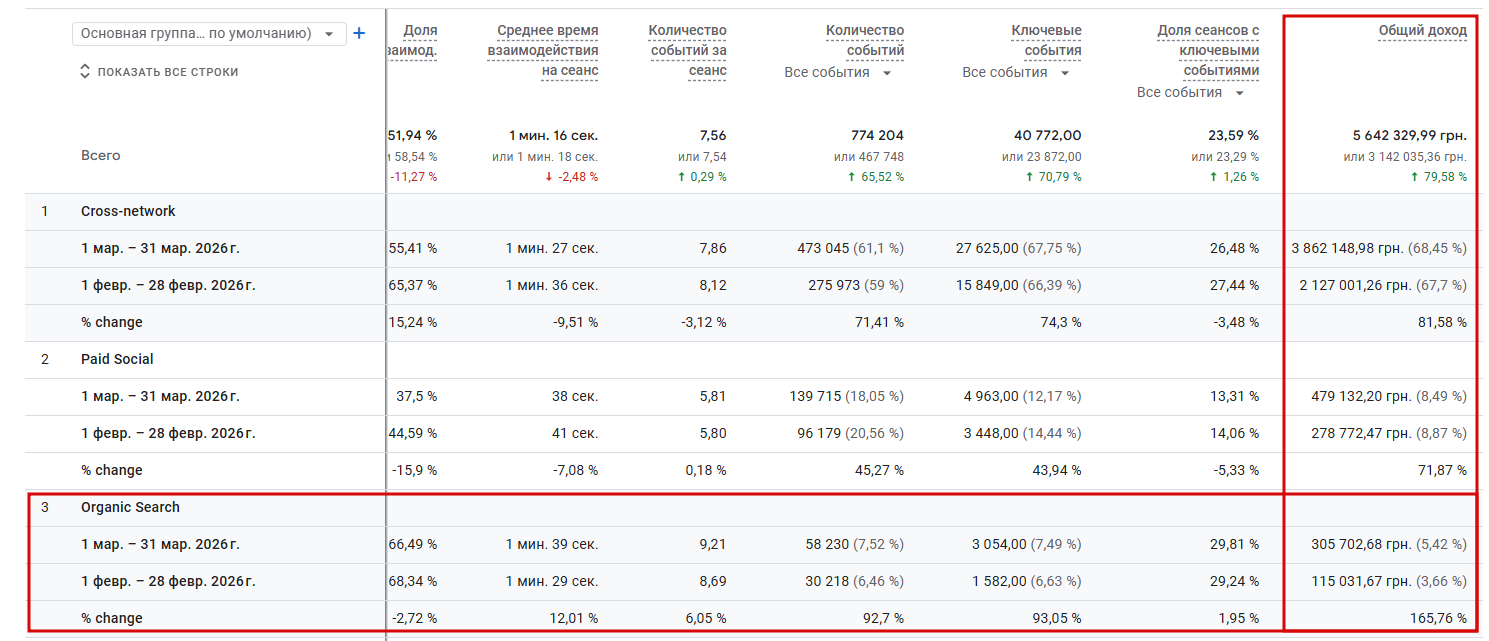Sort by Общий доход column header
Viewport: 1489px width, 641px height.
tap(1422, 31)
